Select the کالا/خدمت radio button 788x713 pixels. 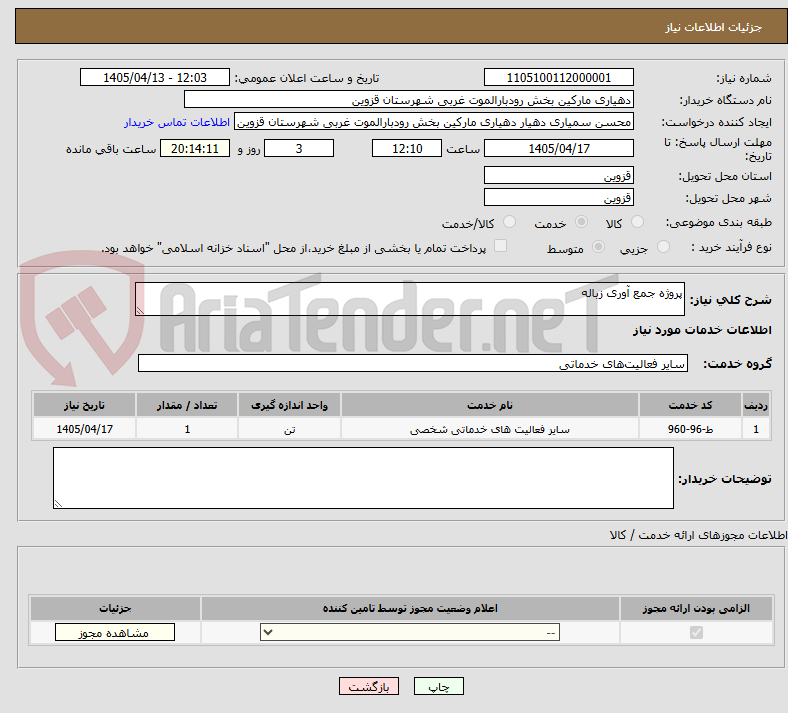pos(510,222)
